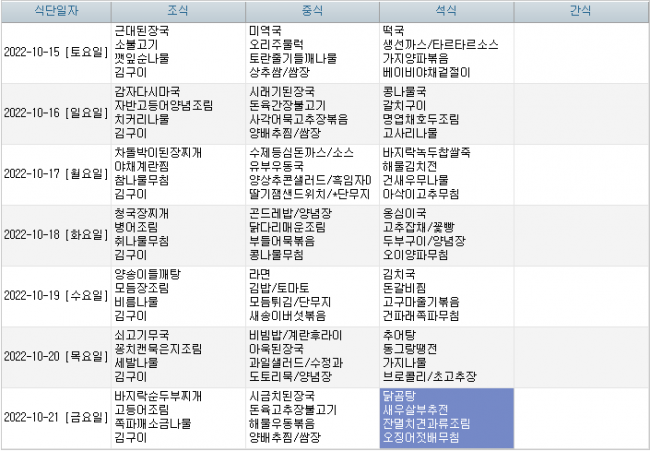The width and height of the screenshot is (650, 451).
Task: Click the 2022-10-18 [화요일] date cell
Action: [x=55, y=235]
